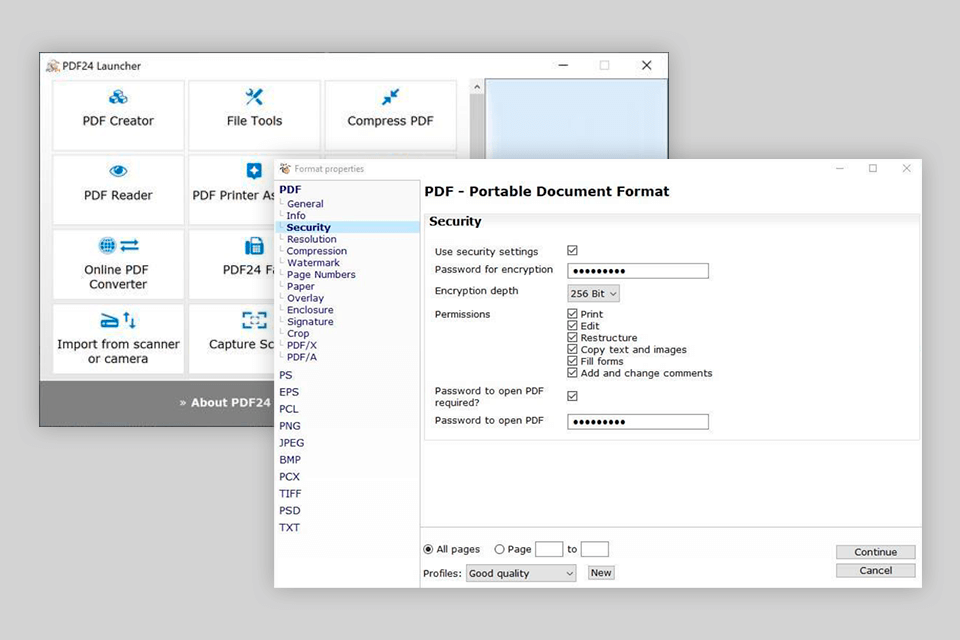Click New profile button
This screenshot has height=640, width=960.
pyautogui.click(x=601, y=573)
